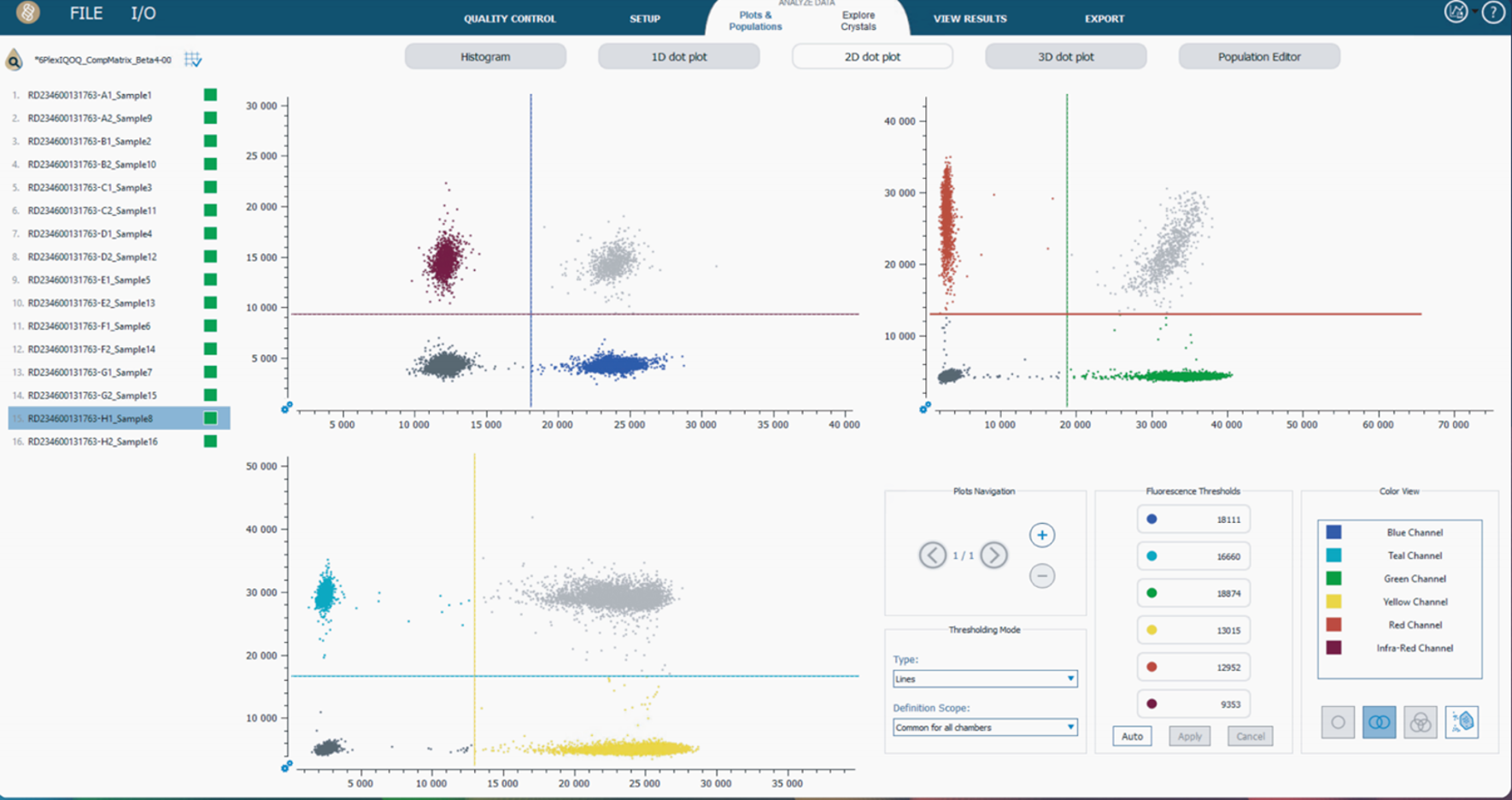Go to next plots page arrow
Image resolution: width=1512 pixels, height=800 pixels.
coord(993,556)
